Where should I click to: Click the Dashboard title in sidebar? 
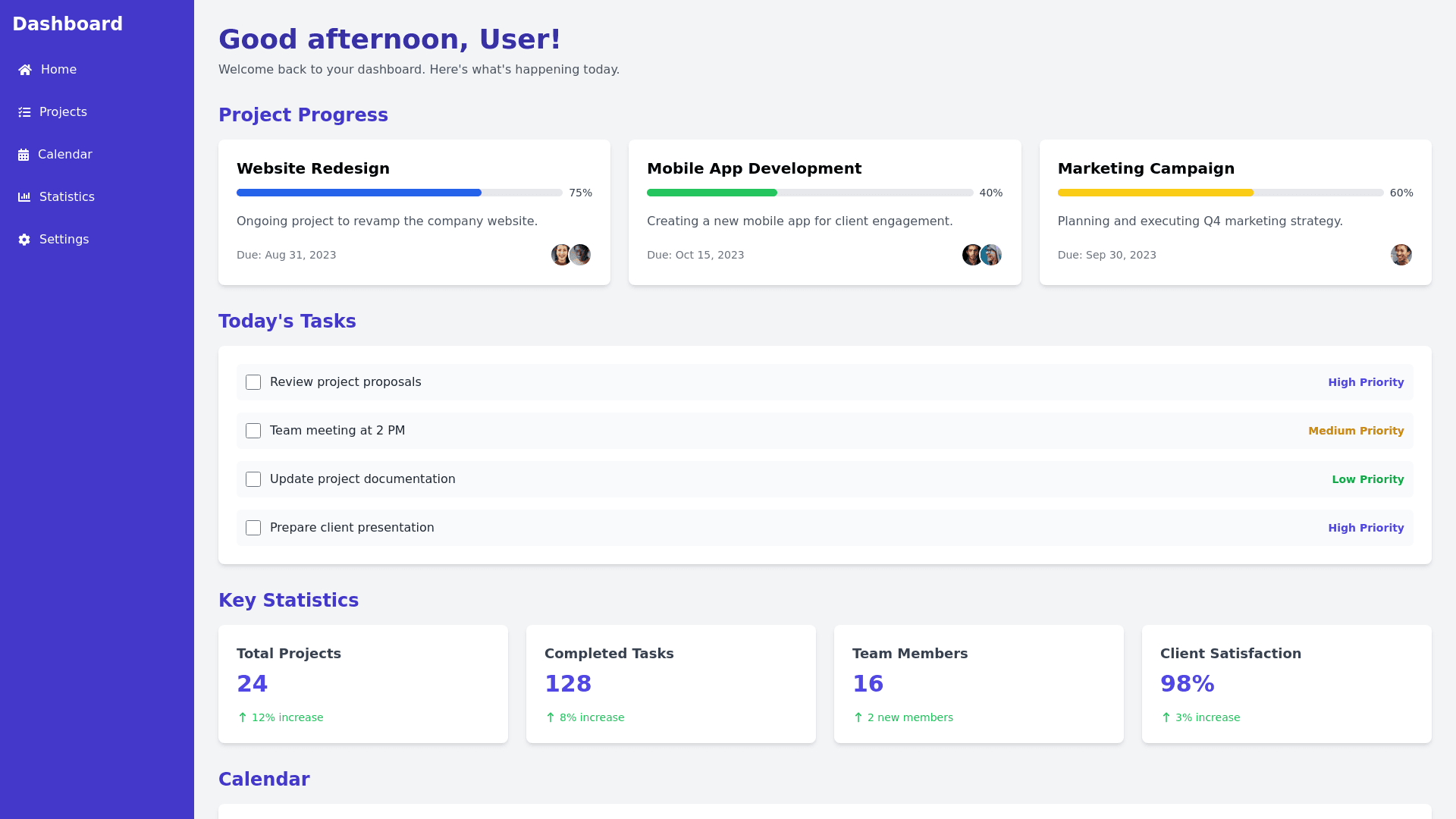(x=67, y=24)
